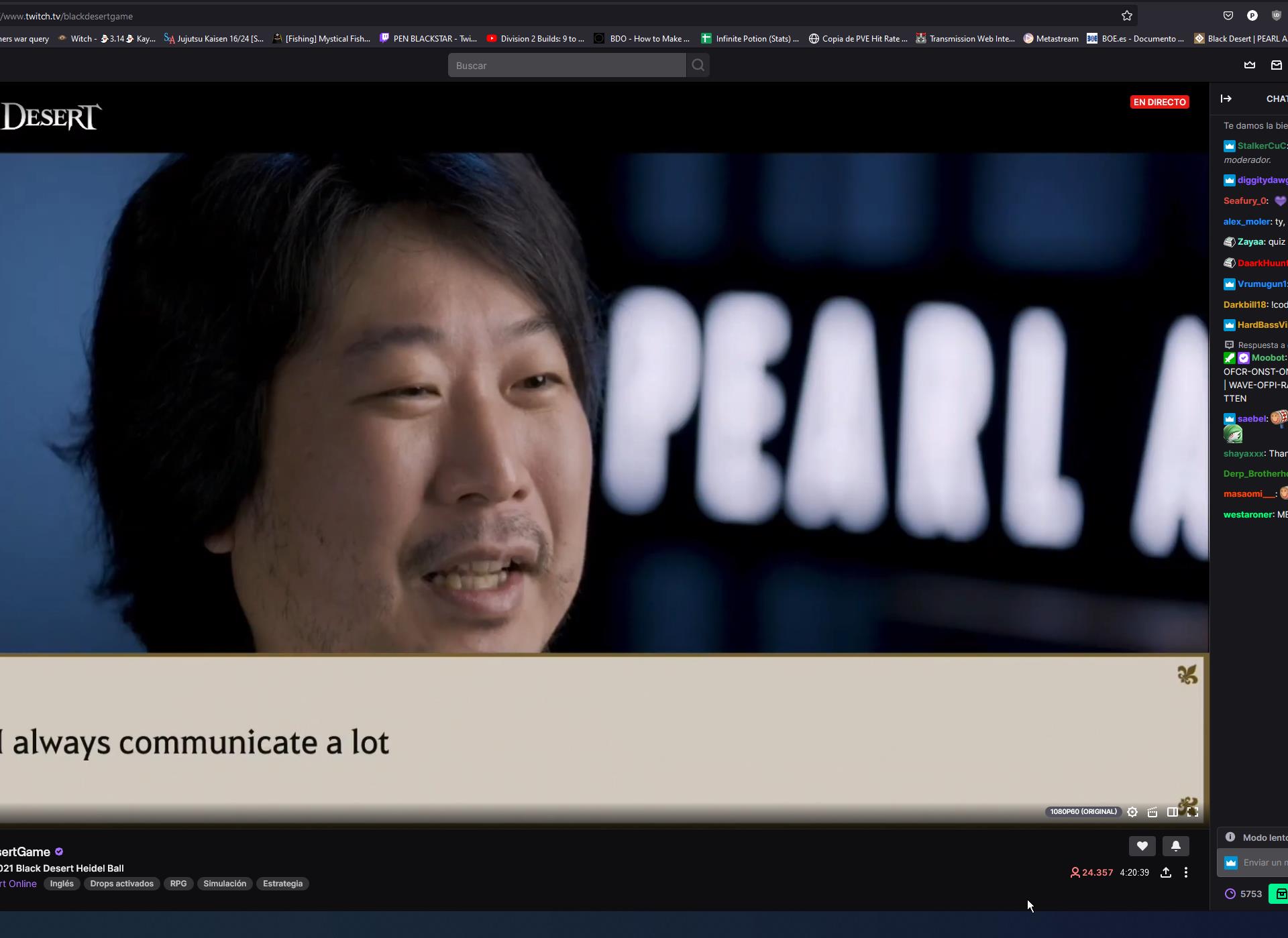The width and height of the screenshot is (1288, 938).
Task: Open the Infinite Potion (Stats) bookmark
Action: tap(750, 39)
